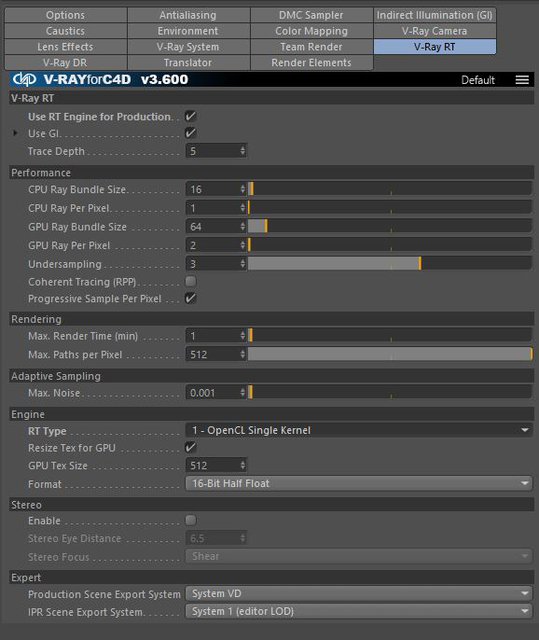The height and width of the screenshot is (640, 539).
Task: Open the Production Scene Export System dropdown
Action: 359,594
